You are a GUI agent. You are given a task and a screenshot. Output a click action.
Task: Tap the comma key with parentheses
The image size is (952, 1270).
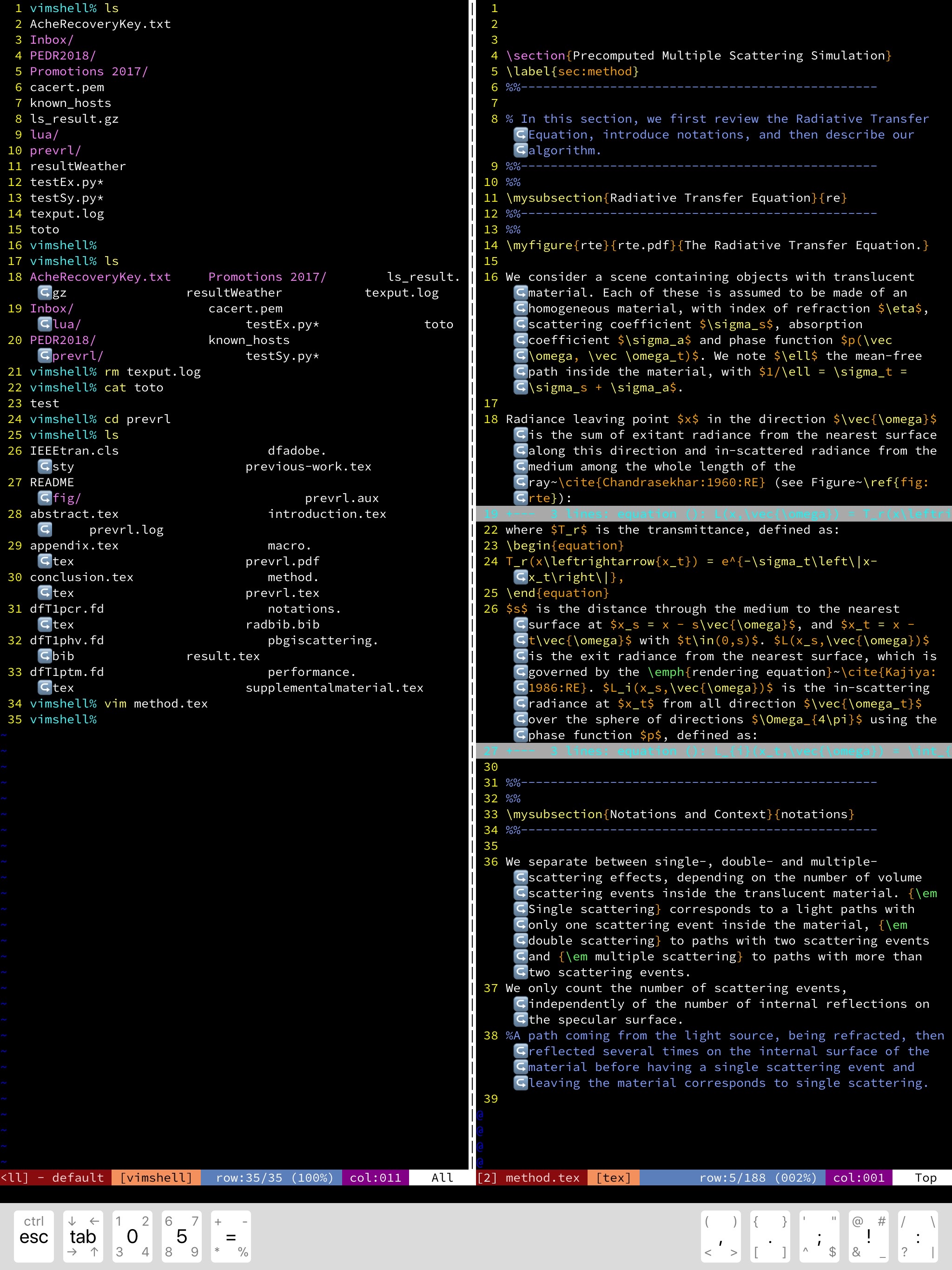click(720, 1237)
